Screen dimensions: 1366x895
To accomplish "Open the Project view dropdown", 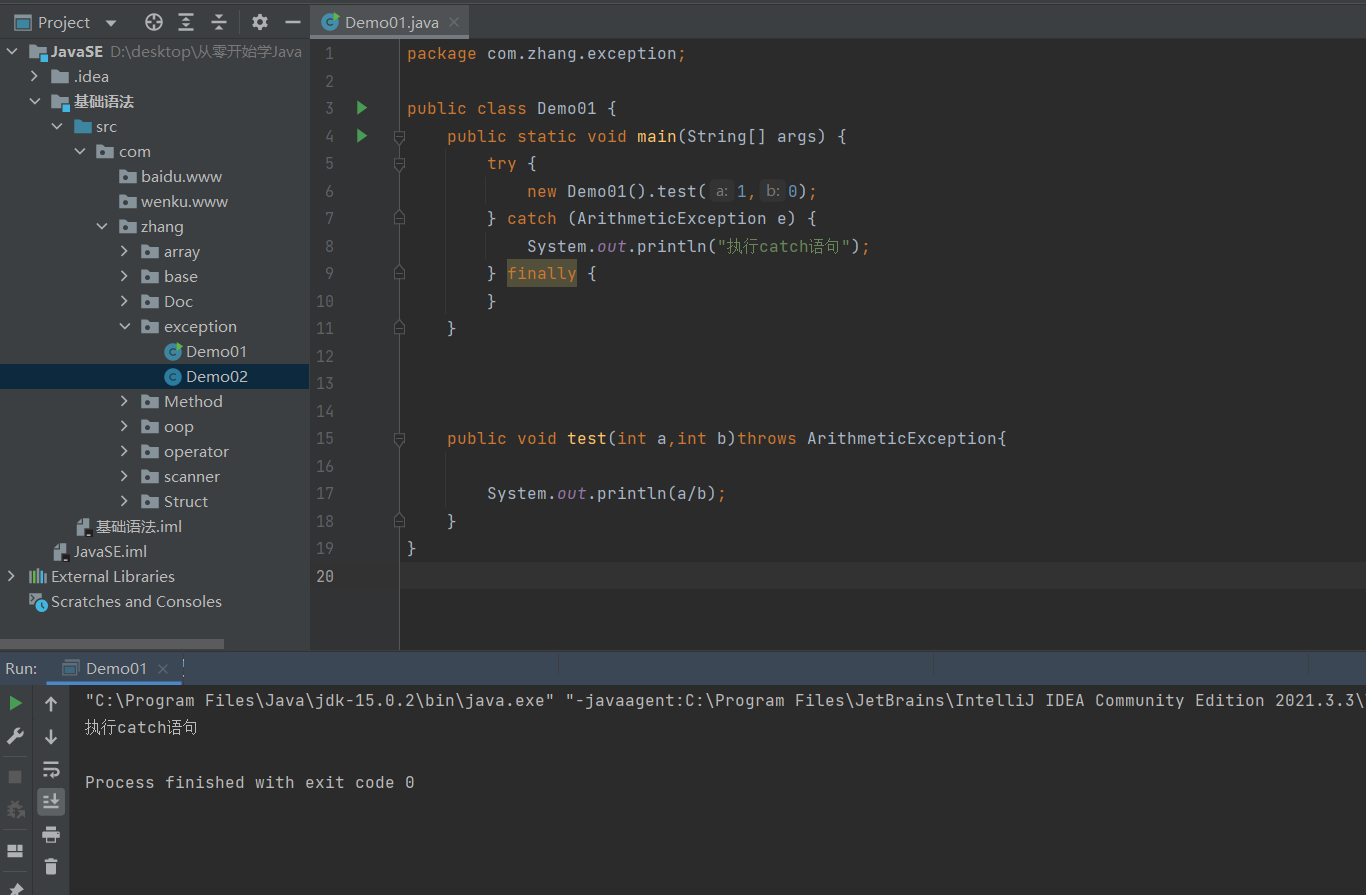I will coord(111,22).
